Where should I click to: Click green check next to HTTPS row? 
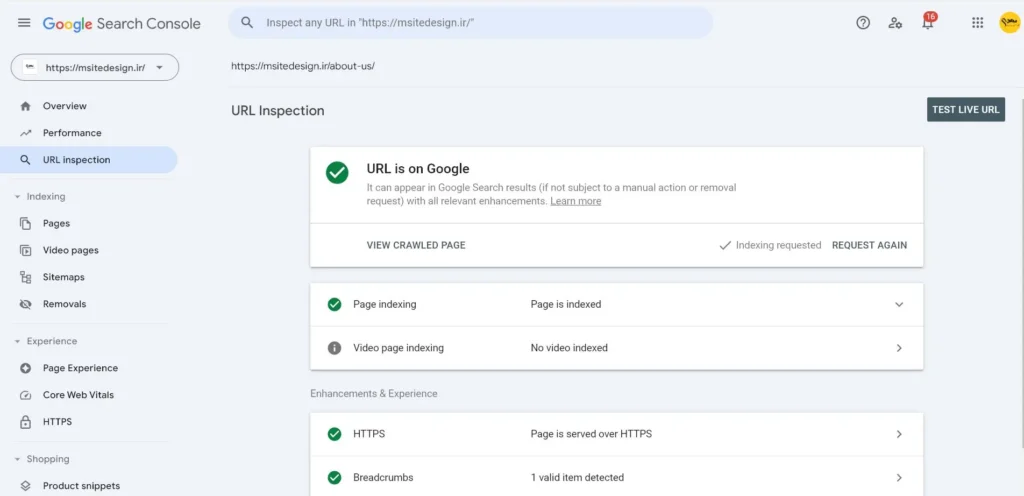click(334, 434)
